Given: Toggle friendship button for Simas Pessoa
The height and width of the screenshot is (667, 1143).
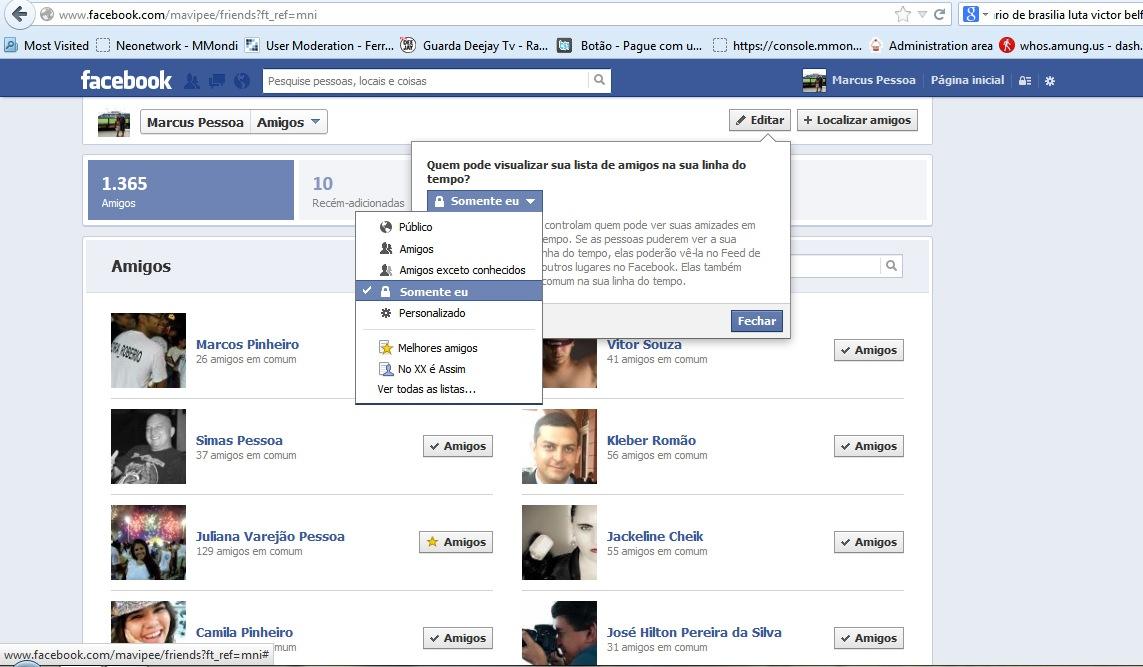Looking at the screenshot, I should [x=458, y=446].
